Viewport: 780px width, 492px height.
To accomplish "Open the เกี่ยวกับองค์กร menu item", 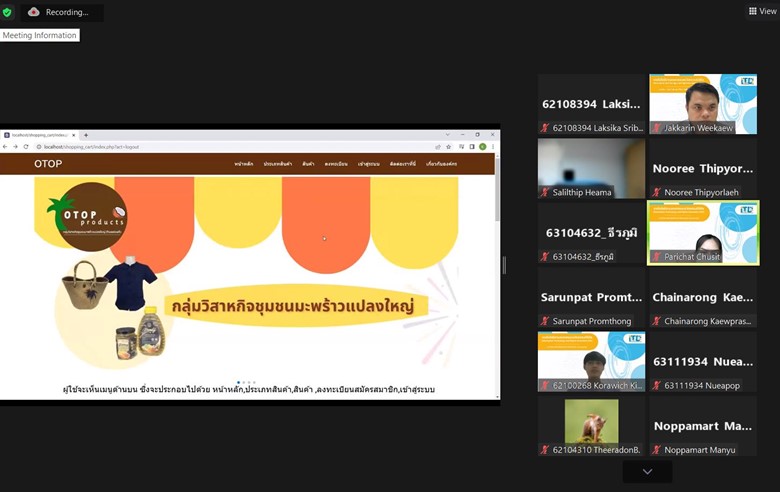I will [x=441, y=164].
